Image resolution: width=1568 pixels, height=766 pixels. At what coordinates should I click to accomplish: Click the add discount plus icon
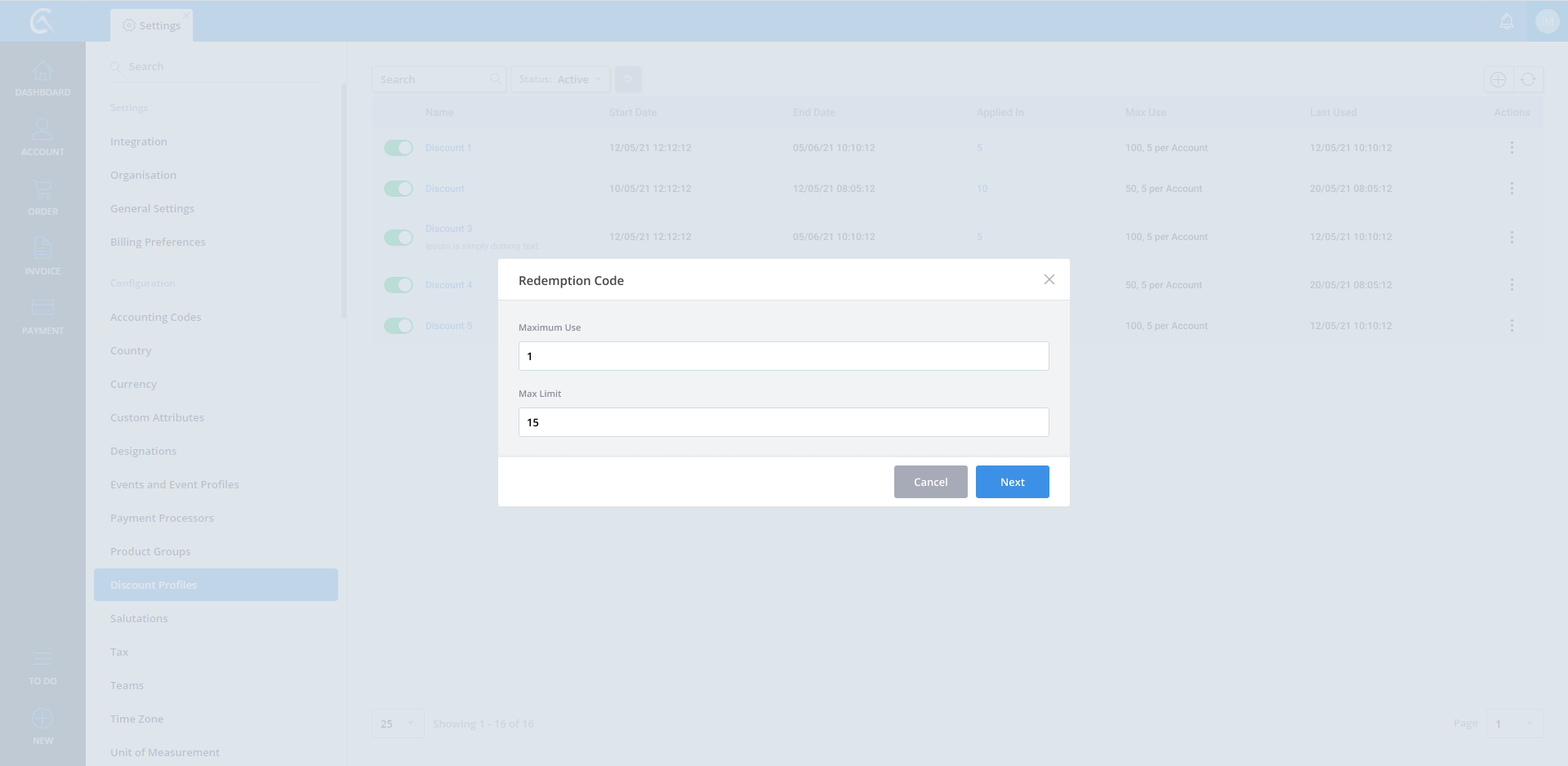(x=1498, y=79)
